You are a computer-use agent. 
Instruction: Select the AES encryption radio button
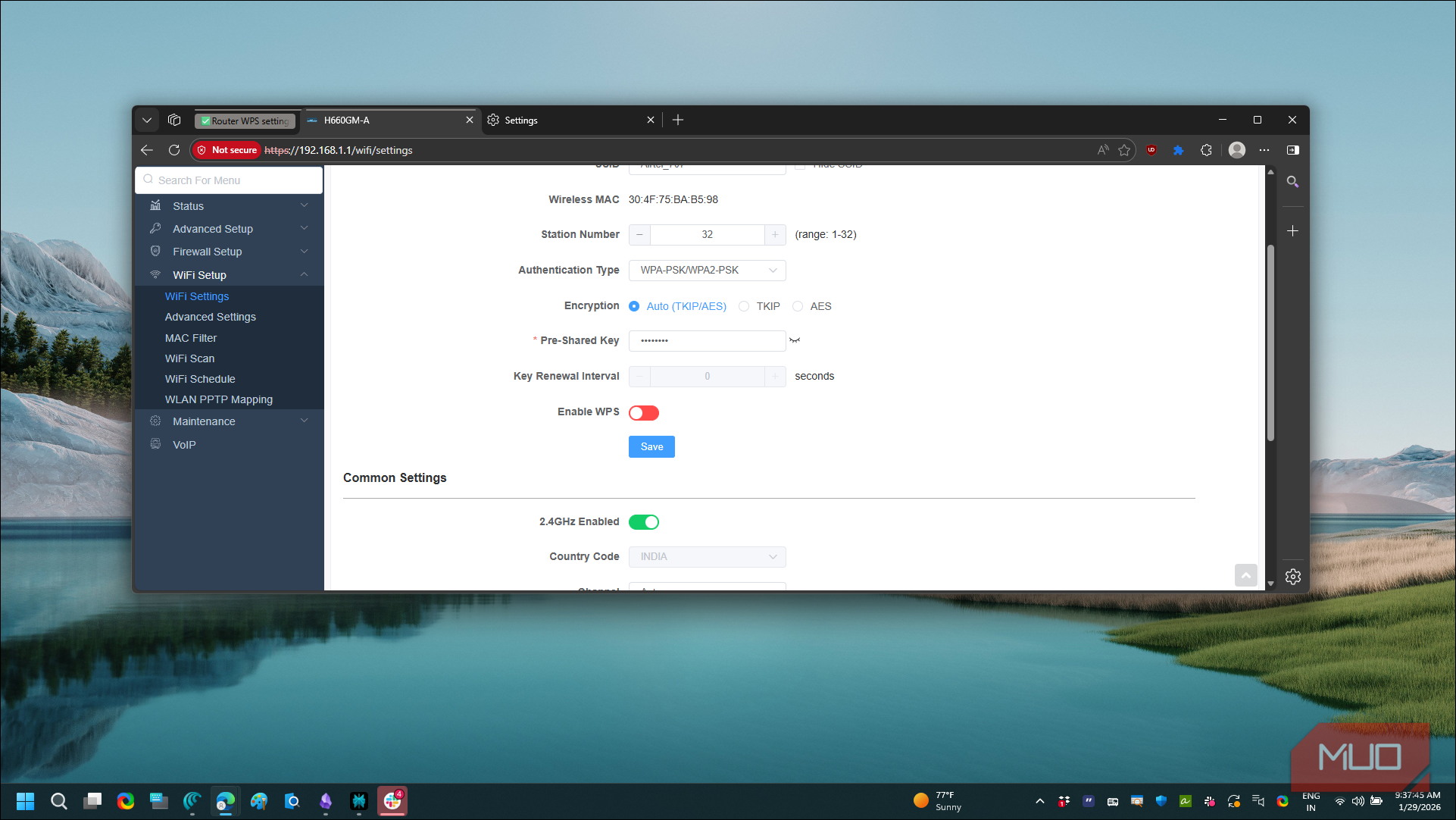pyautogui.click(x=798, y=306)
